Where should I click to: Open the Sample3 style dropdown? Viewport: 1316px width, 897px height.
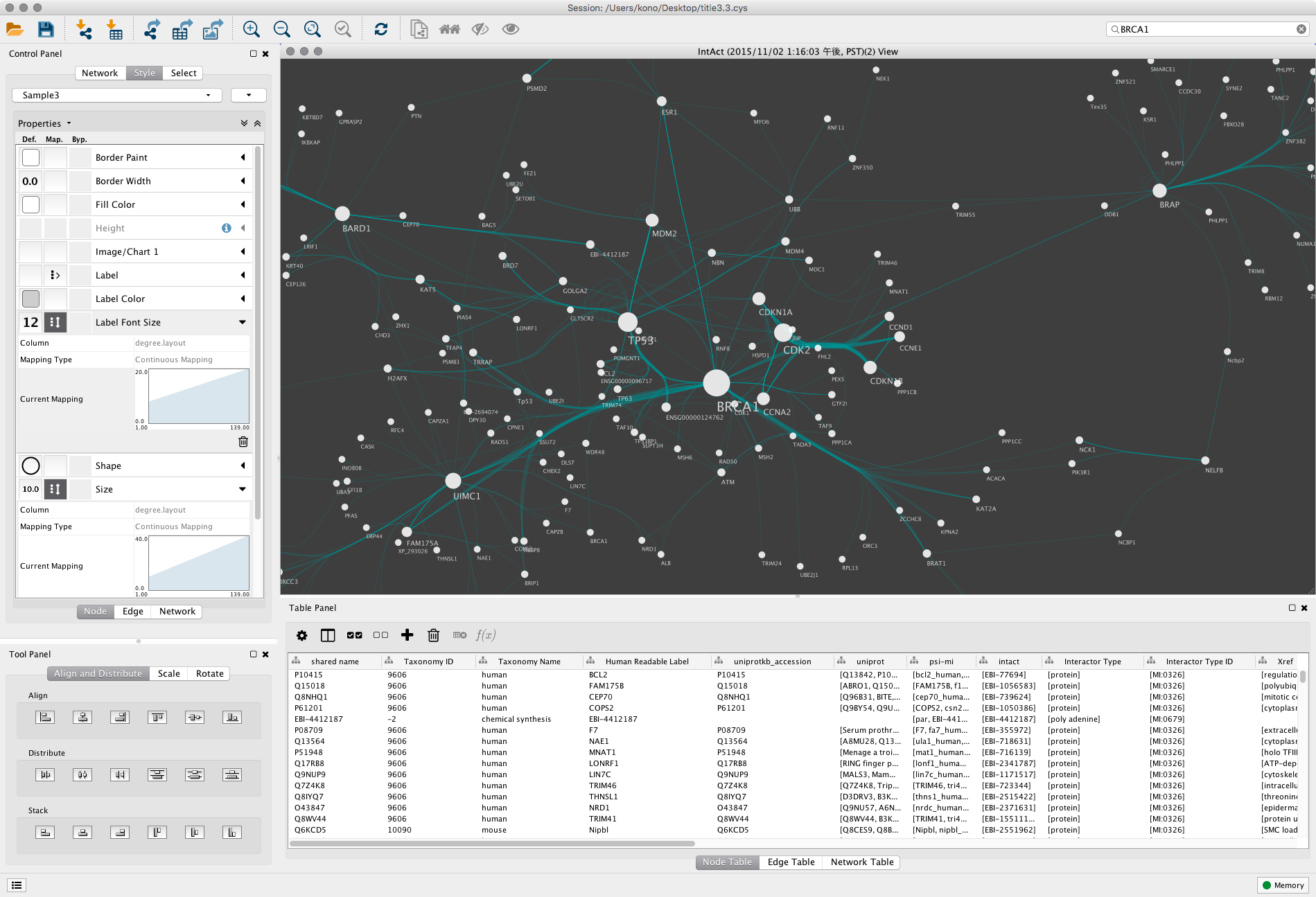click(x=116, y=95)
